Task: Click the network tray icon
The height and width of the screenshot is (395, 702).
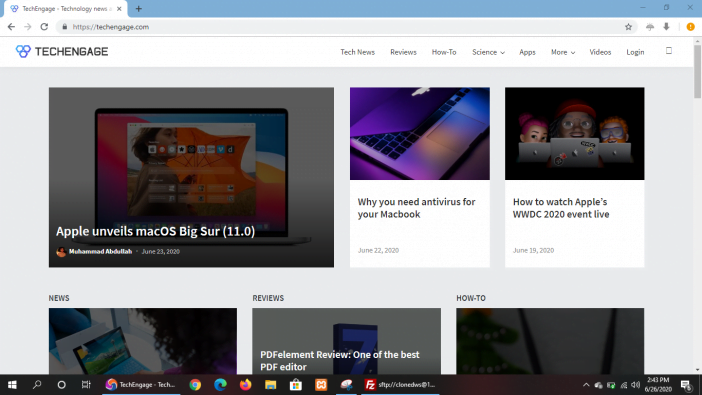Action: [624, 385]
